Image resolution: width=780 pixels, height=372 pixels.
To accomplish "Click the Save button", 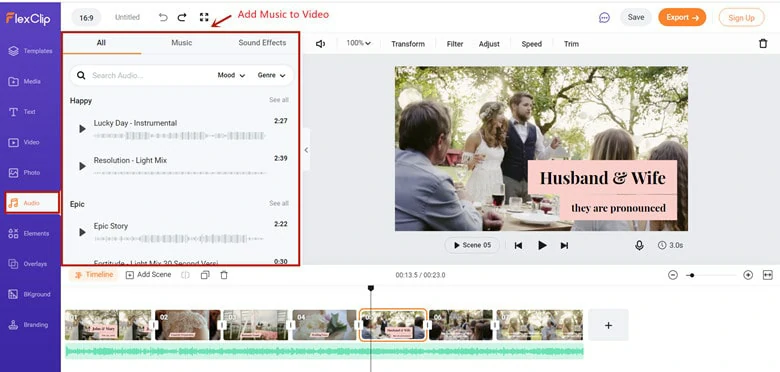I will 636,17.
